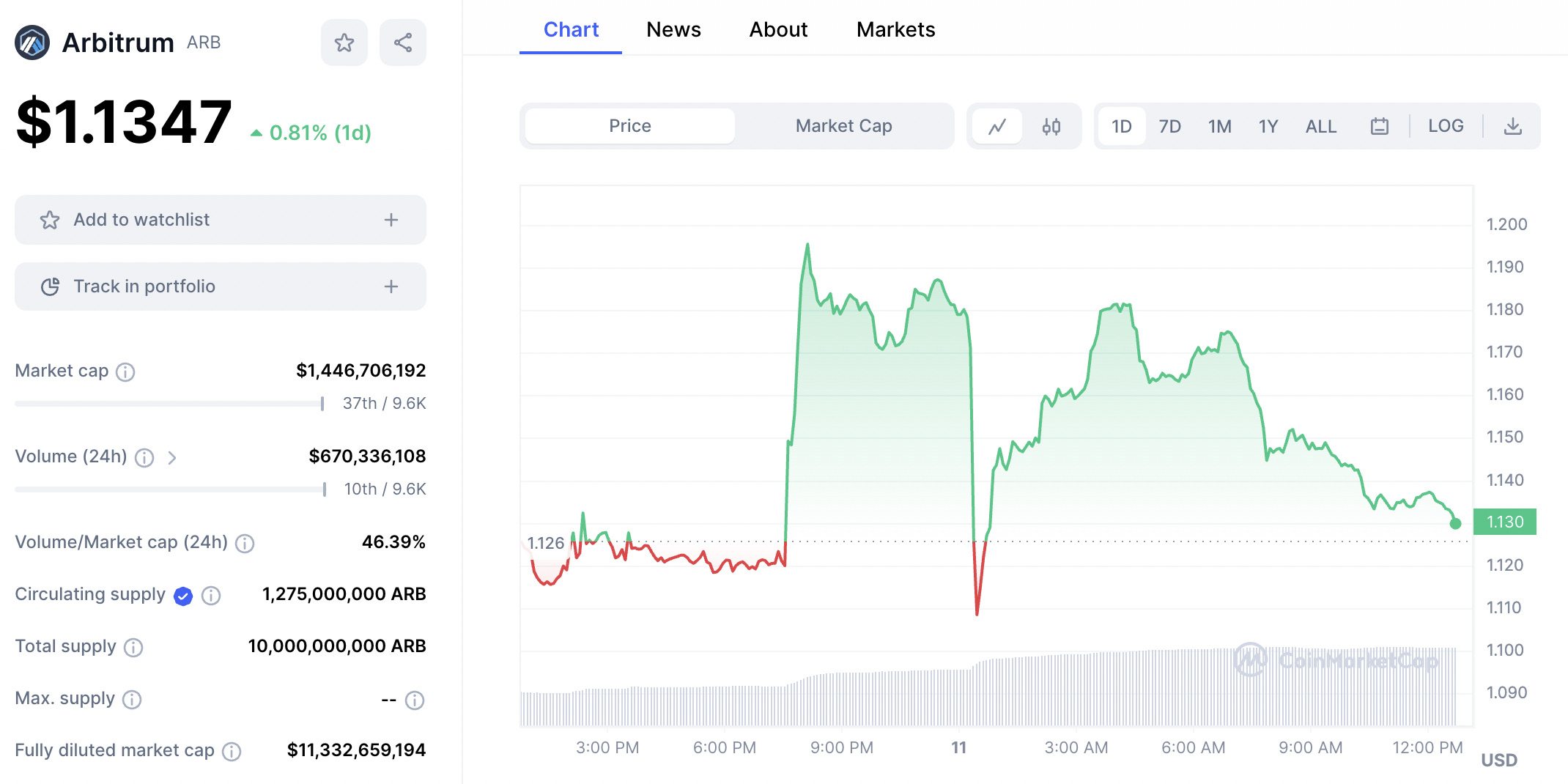Select the line chart type icon
This screenshot has width=1568, height=784.
point(999,125)
